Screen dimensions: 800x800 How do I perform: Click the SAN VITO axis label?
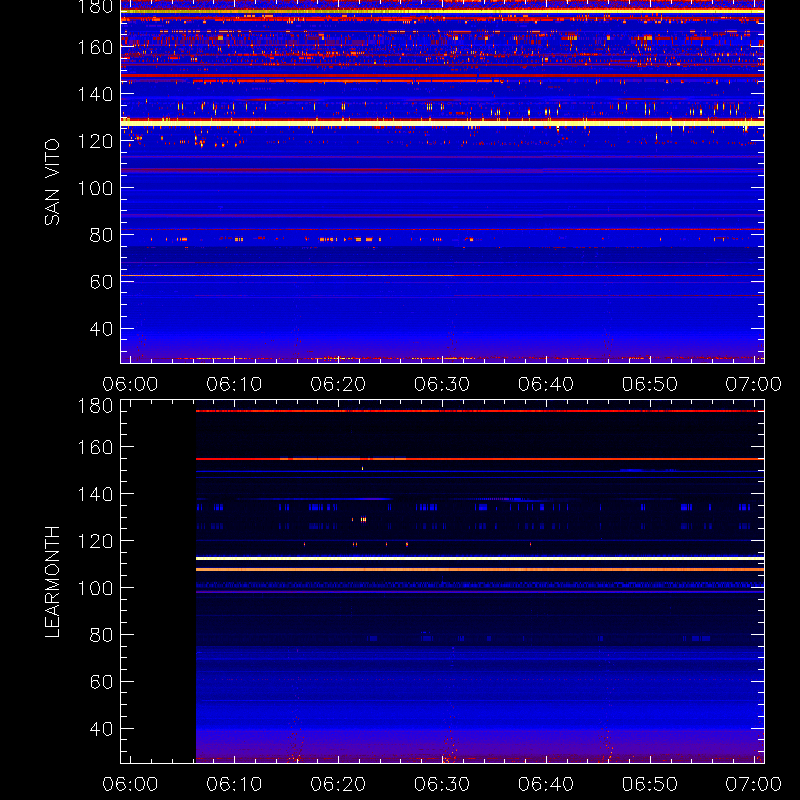pos(52,182)
